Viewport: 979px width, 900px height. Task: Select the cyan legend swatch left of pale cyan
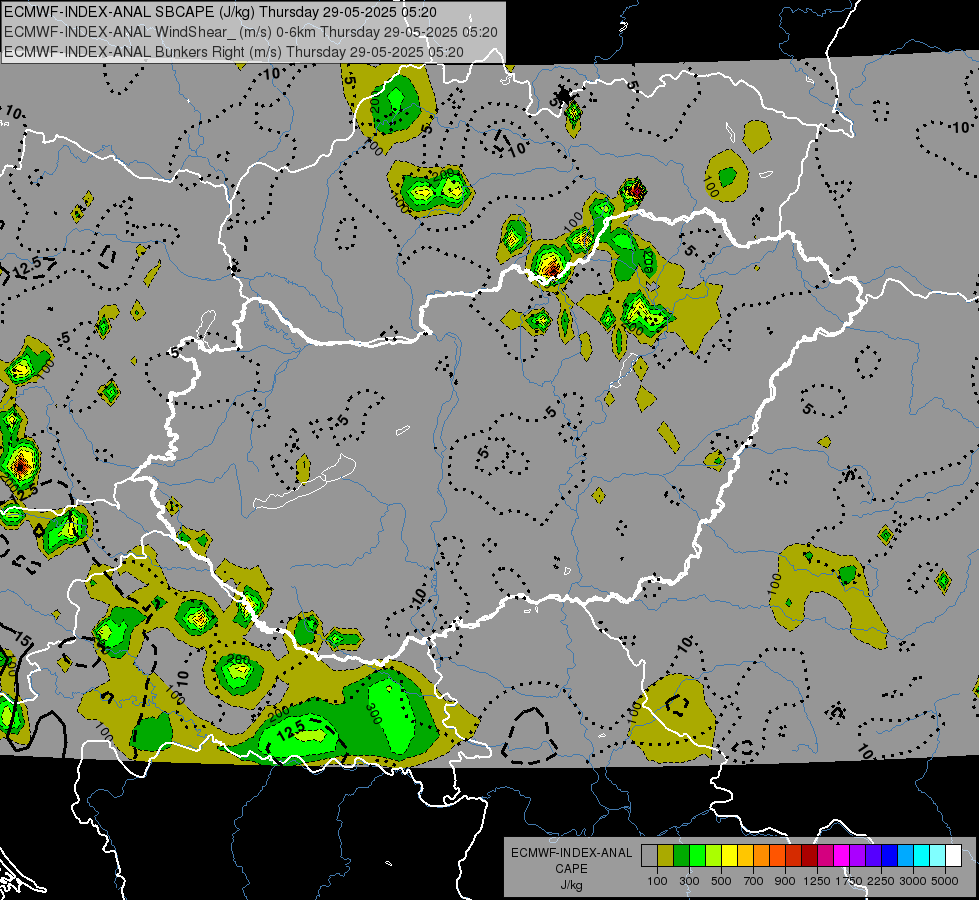click(921, 856)
